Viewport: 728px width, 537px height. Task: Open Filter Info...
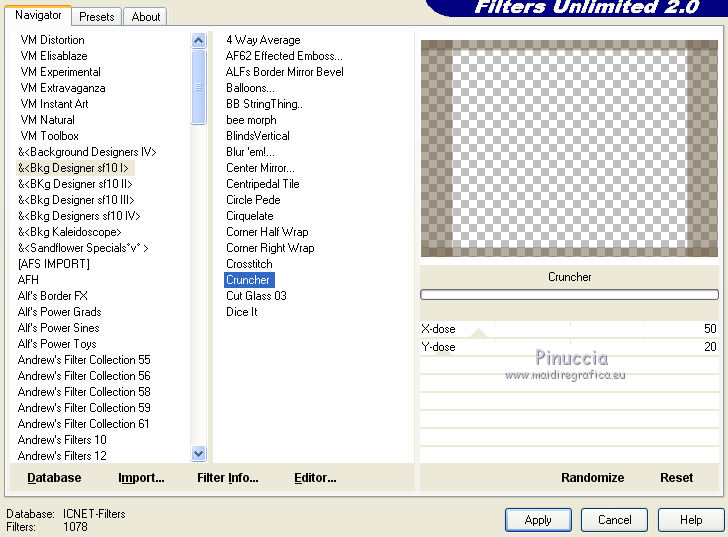tap(228, 478)
